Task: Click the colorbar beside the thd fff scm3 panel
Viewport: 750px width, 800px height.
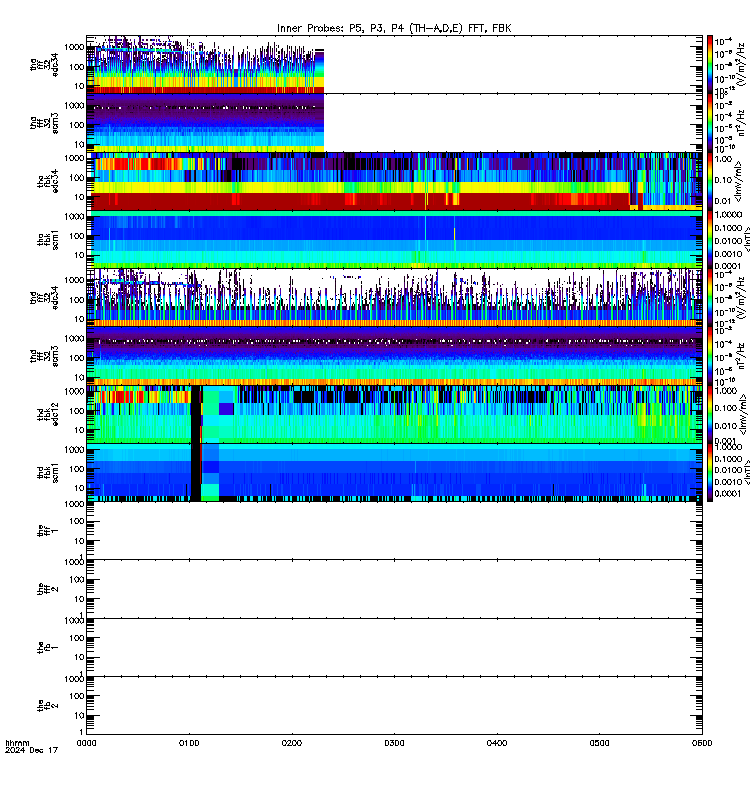Action: click(710, 356)
